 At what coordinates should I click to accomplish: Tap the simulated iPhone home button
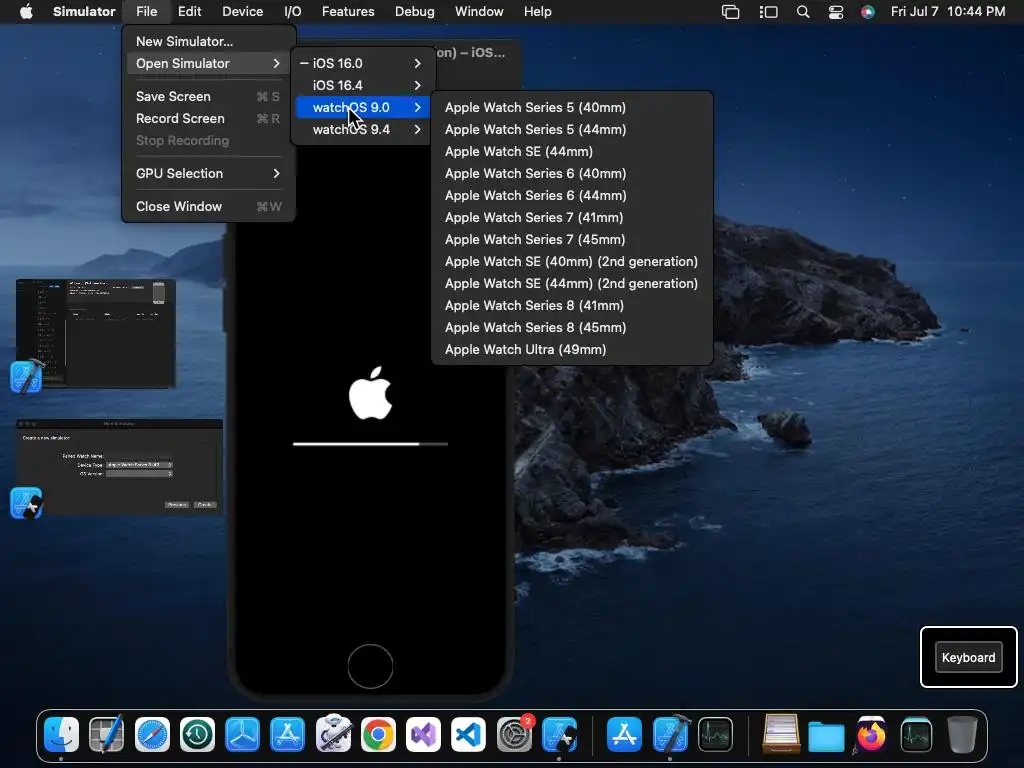(x=370, y=667)
